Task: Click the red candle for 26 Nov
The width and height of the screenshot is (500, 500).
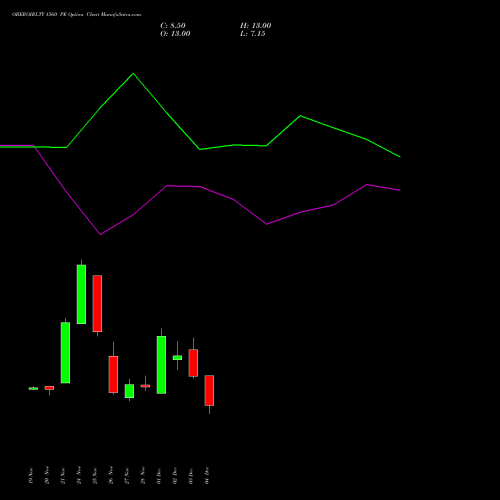Action: coord(113,374)
